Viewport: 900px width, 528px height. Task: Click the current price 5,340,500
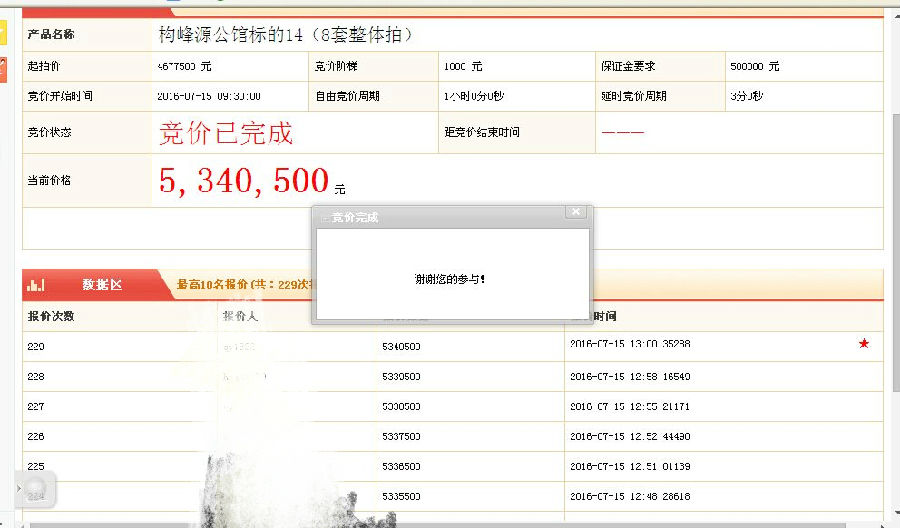244,181
